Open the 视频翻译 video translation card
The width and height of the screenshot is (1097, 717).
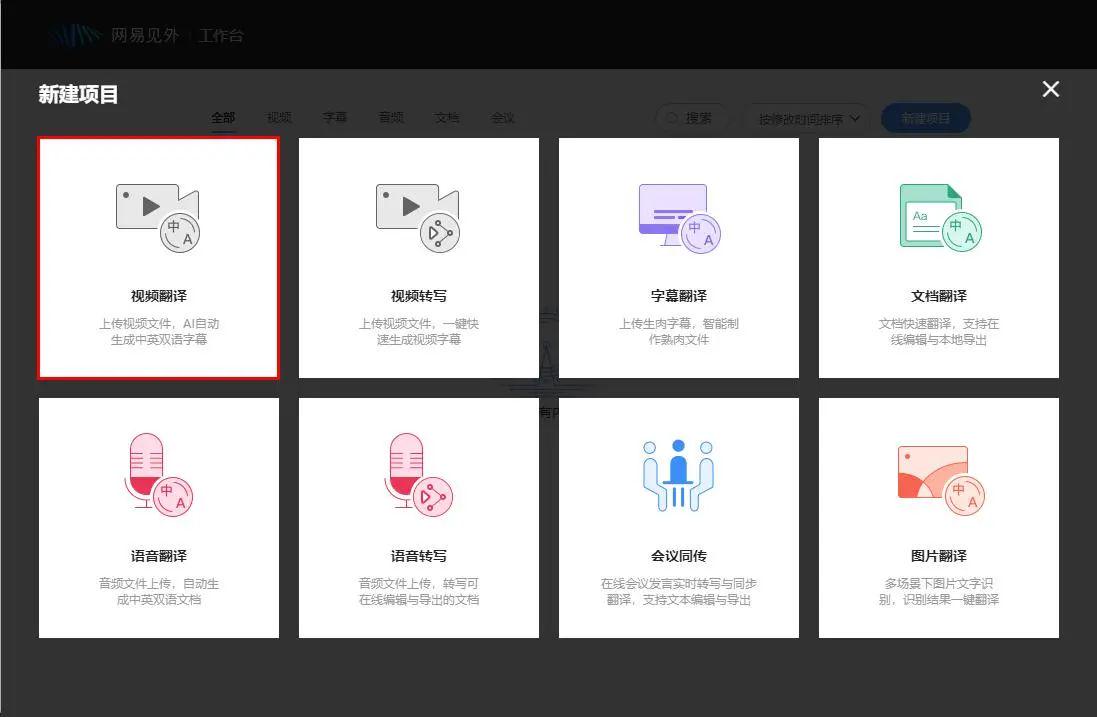click(x=158, y=258)
